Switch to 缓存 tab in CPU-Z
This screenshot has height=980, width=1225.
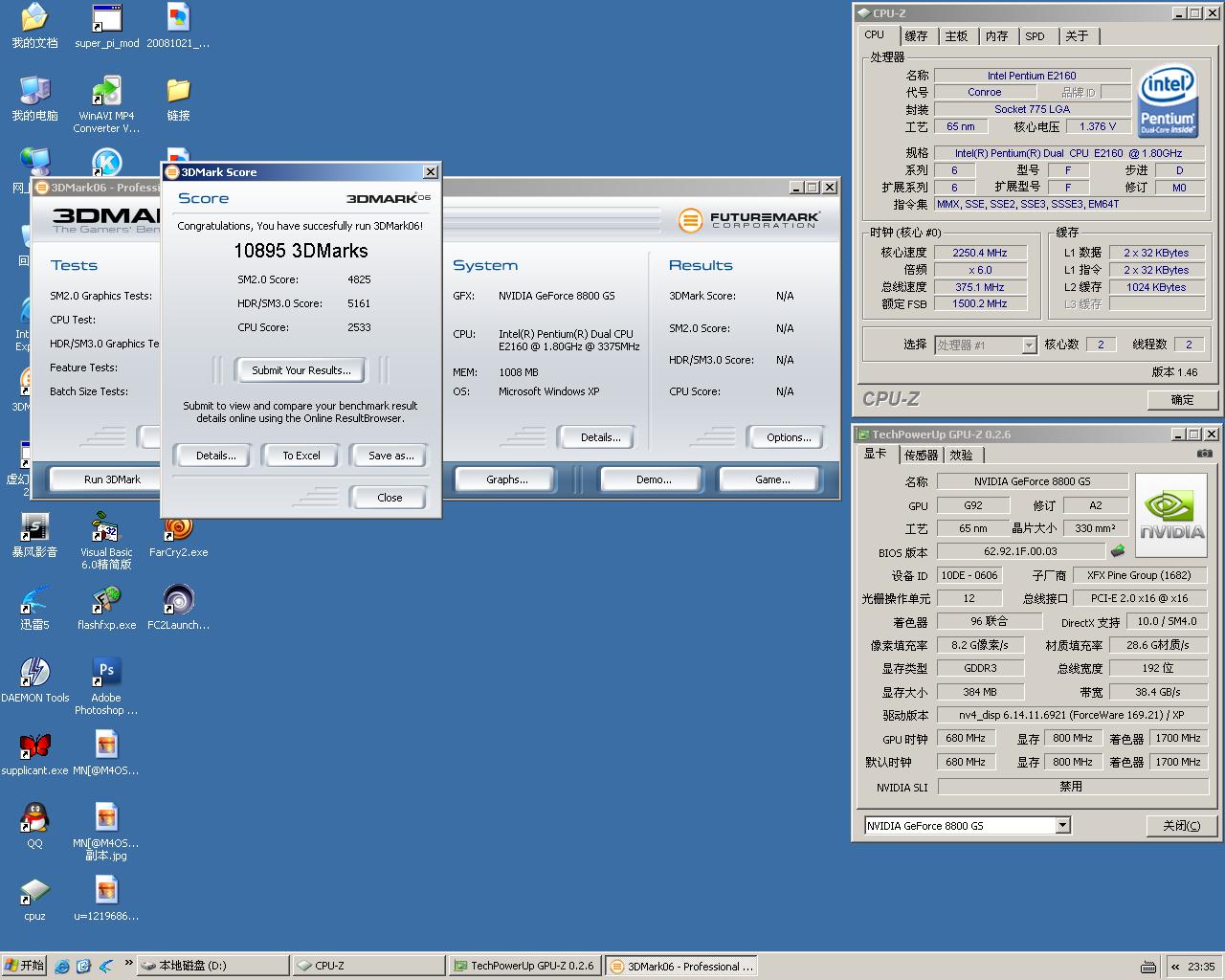click(x=916, y=36)
